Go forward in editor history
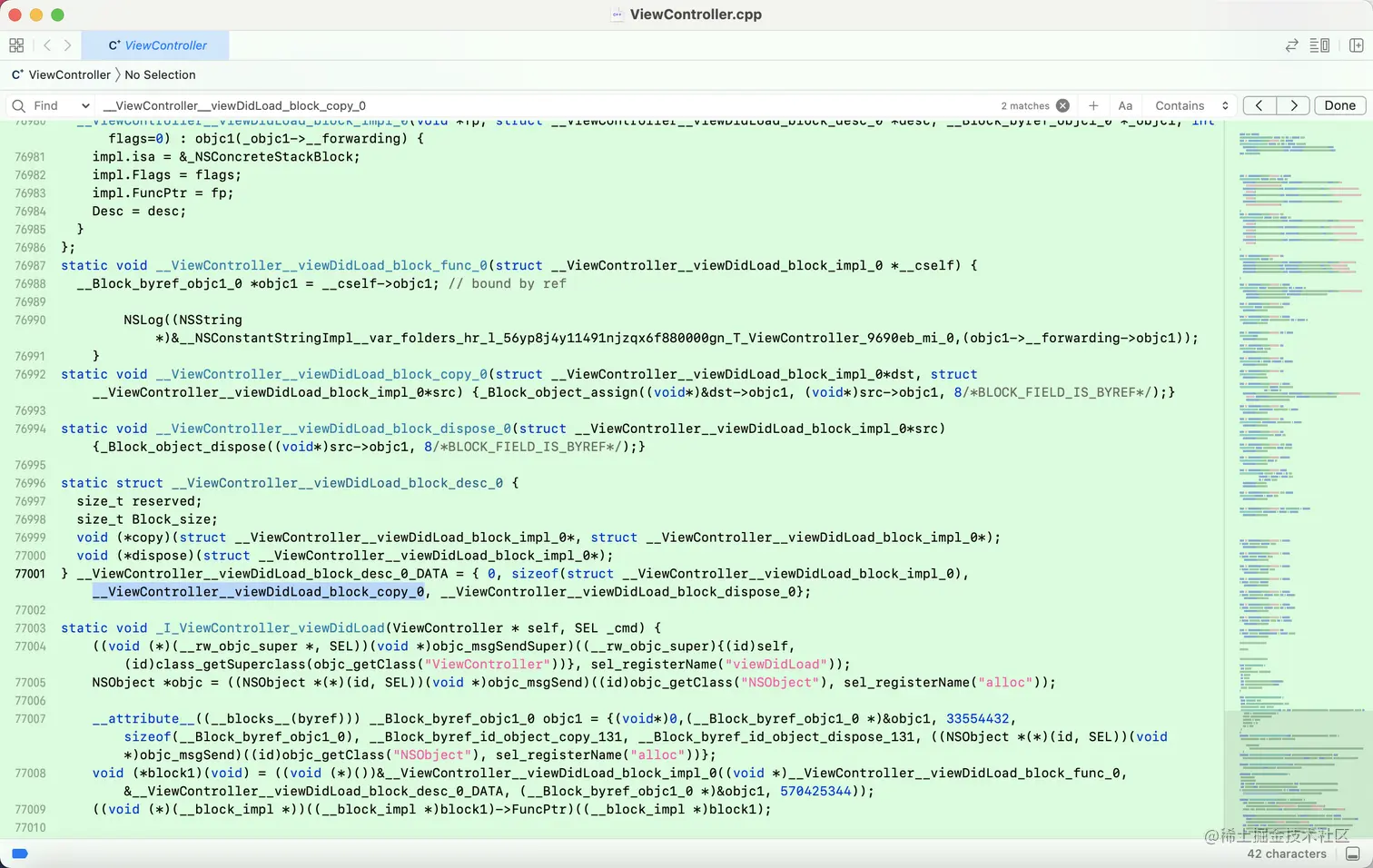Screen dimensions: 1373x868 point(67,45)
